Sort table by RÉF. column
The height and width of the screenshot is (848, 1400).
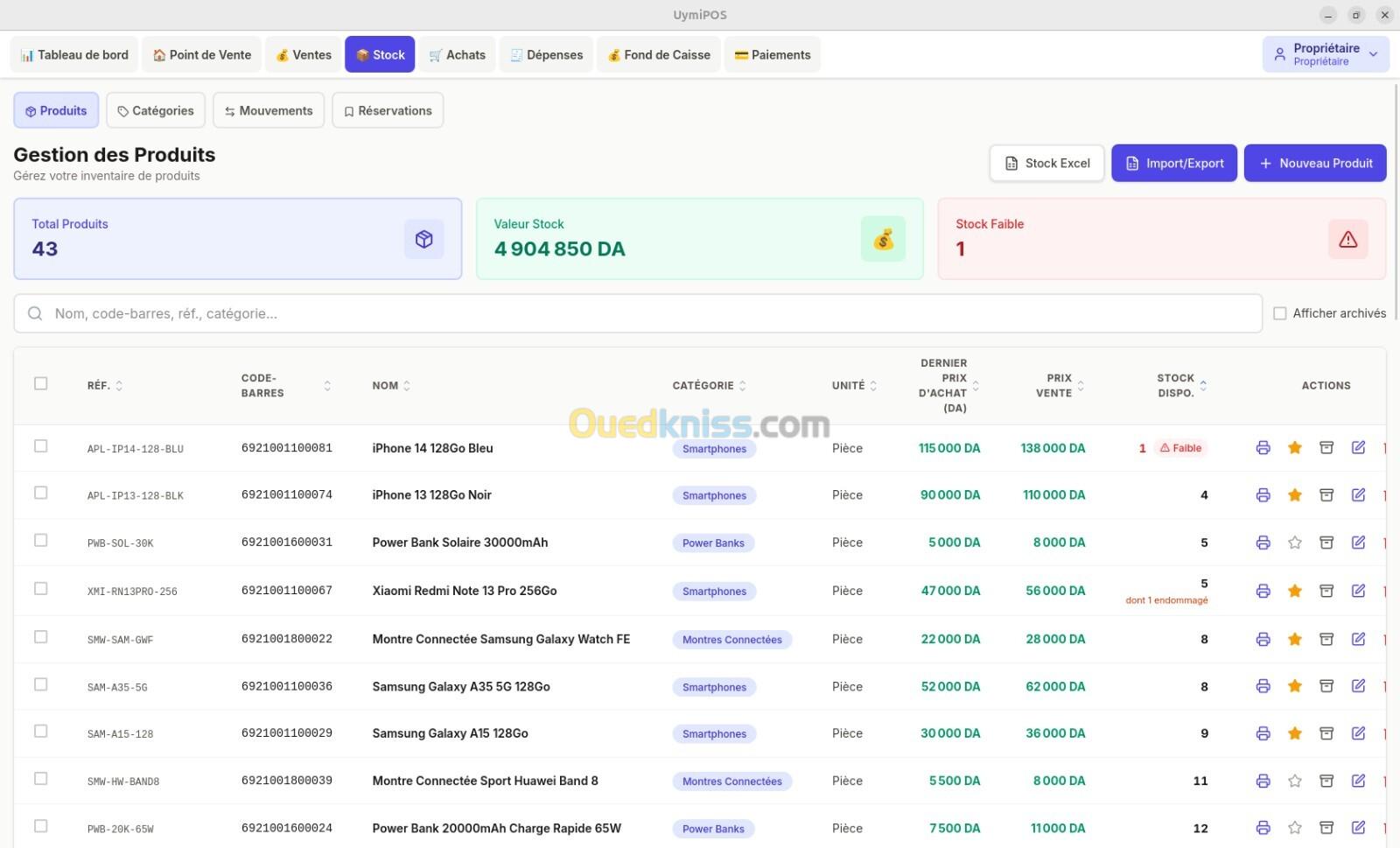pos(105,386)
